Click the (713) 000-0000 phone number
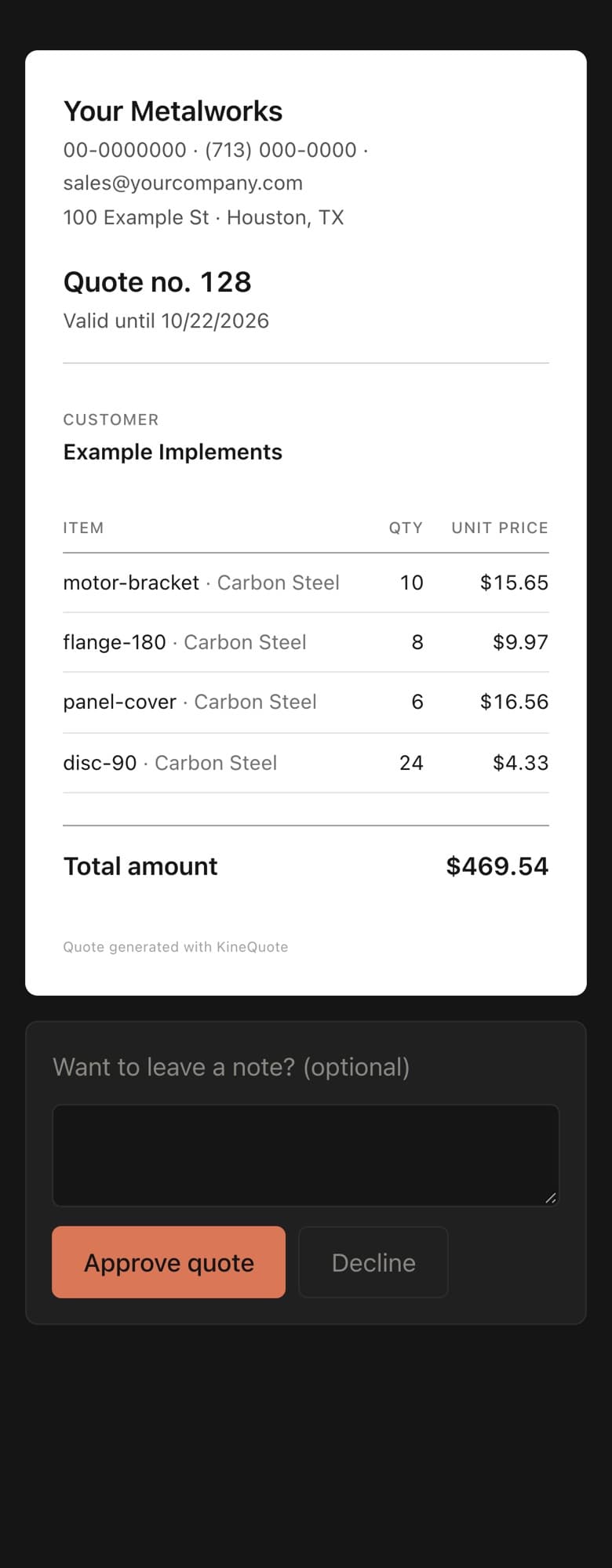The image size is (612, 1568). coord(281,150)
